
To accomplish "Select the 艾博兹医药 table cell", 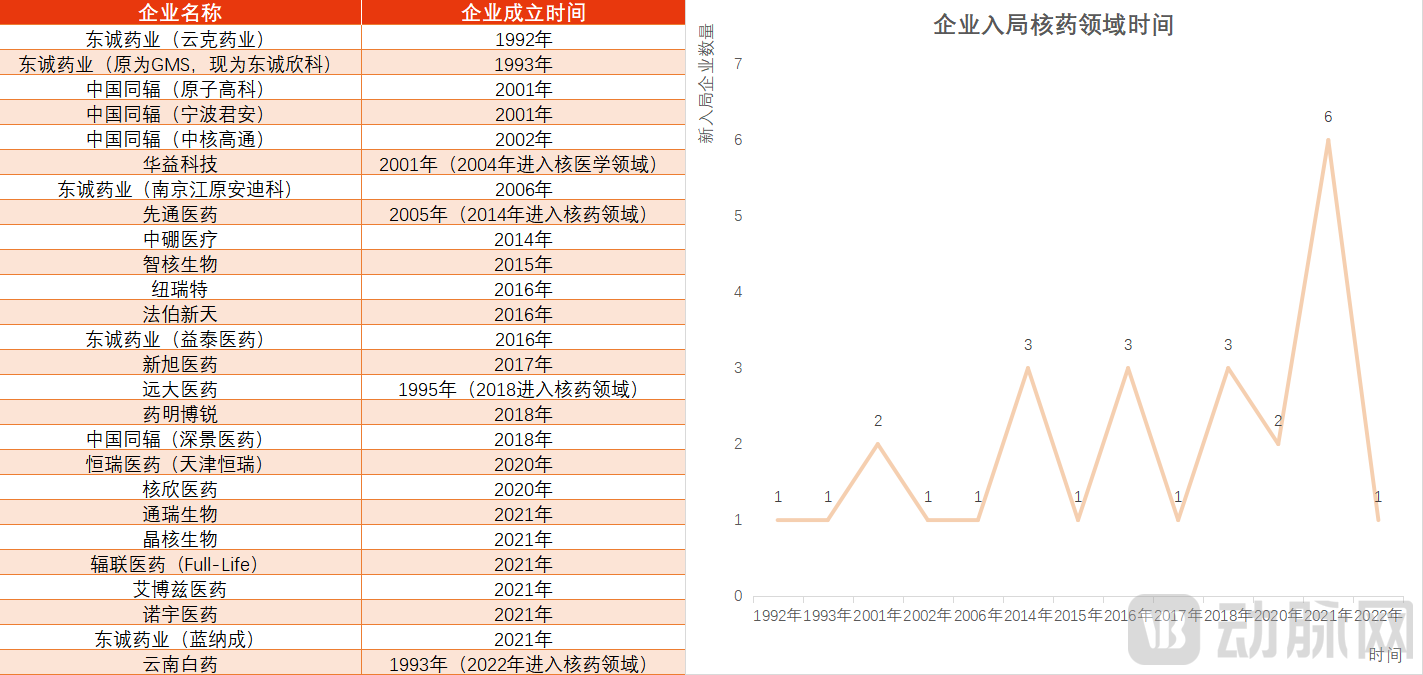I will tap(180, 588).
